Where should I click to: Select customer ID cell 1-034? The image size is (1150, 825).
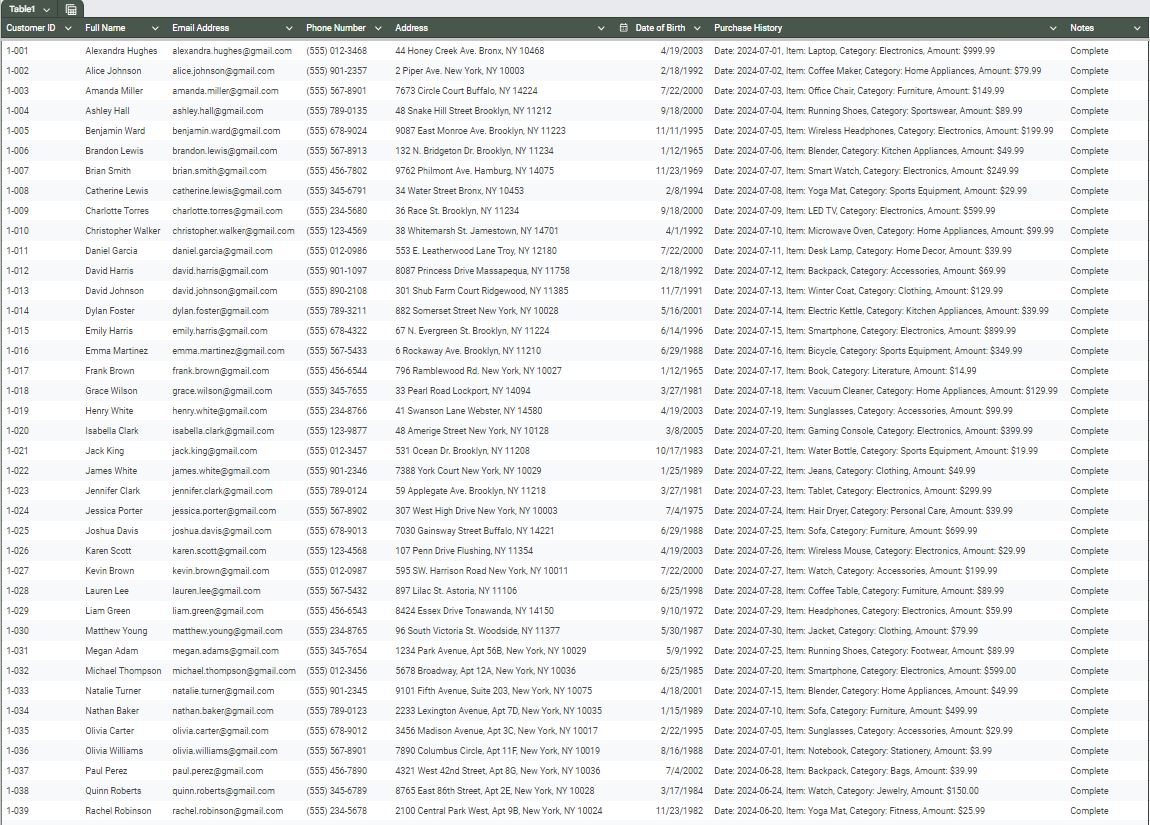(x=18, y=711)
